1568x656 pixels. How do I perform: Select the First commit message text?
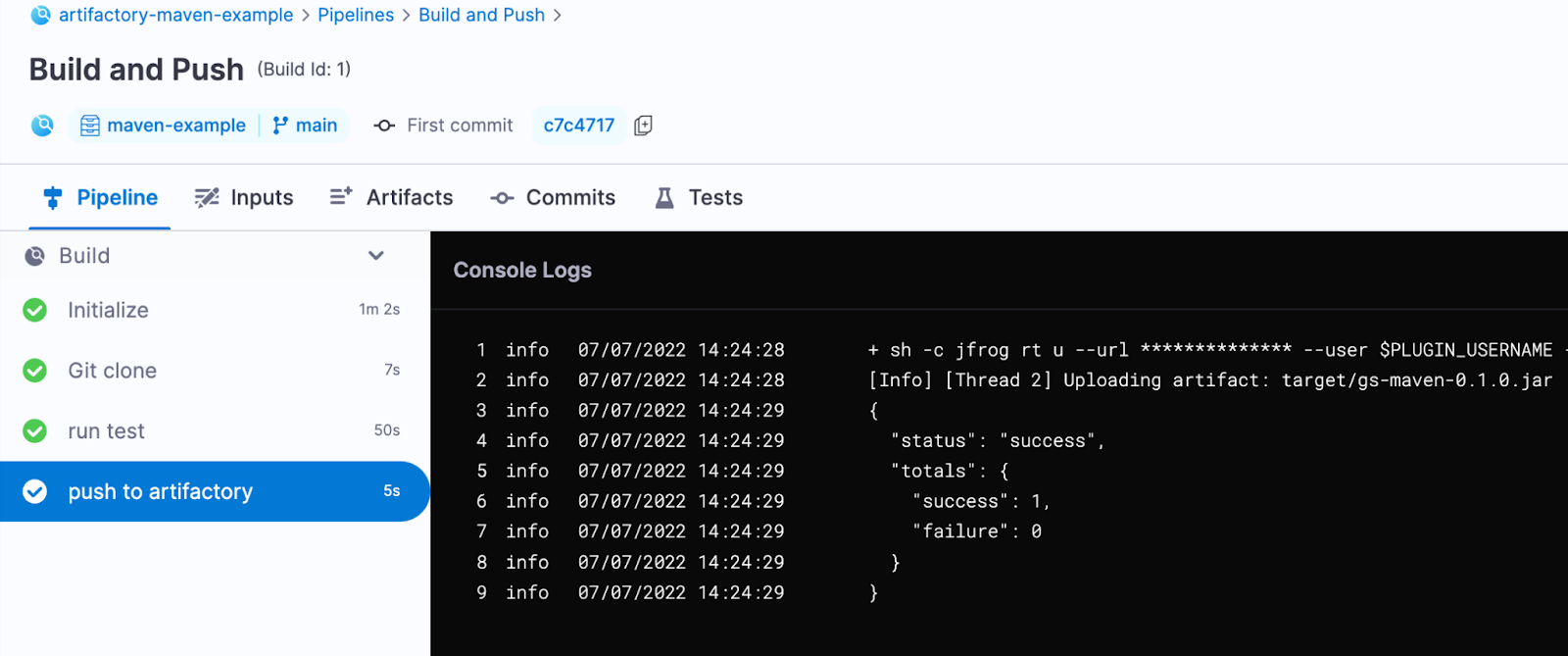point(460,126)
